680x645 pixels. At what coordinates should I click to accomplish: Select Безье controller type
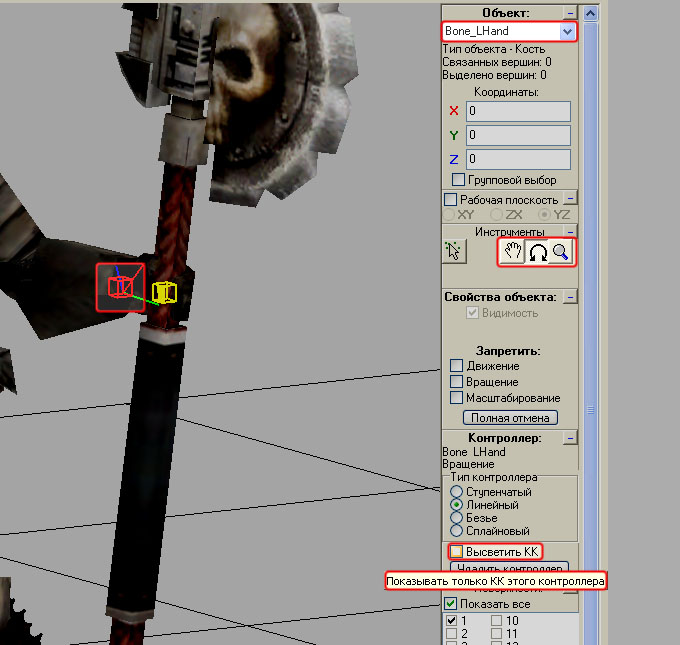[456, 517]
